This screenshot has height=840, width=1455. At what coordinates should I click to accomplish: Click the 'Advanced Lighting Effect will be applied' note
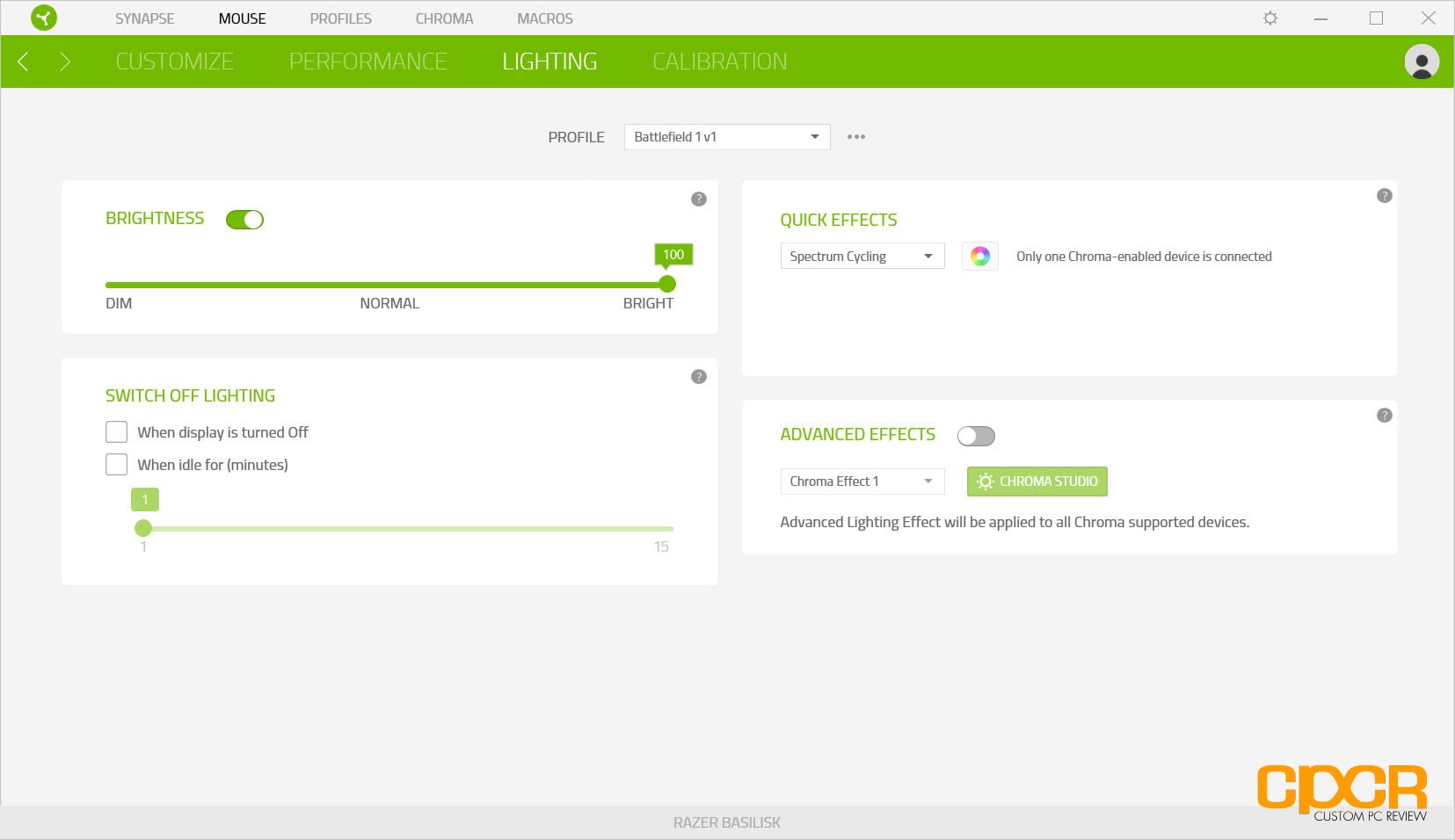tap(1015, 522)
